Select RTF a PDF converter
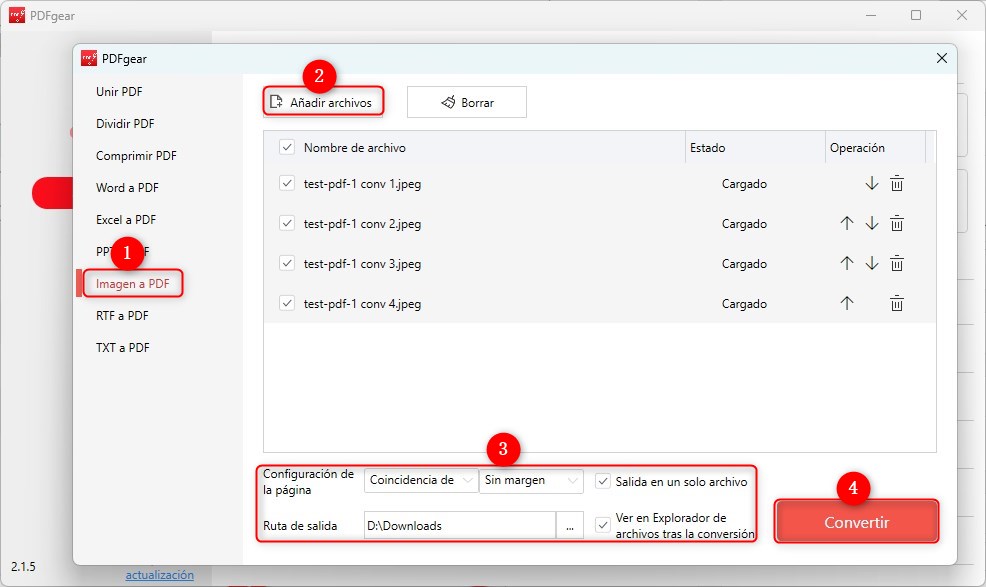The height and width of the screenshot is (587, 986). [122, 316]
